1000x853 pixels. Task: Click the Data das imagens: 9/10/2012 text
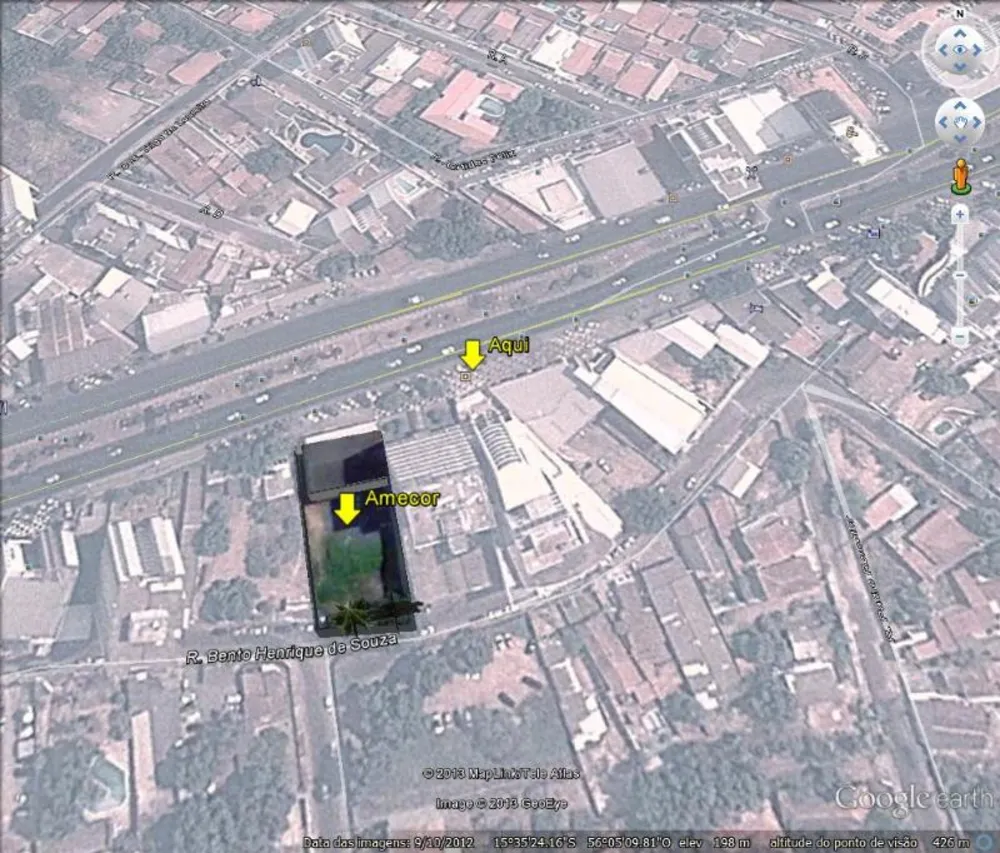pyautogui.click(x=388, y=843)
